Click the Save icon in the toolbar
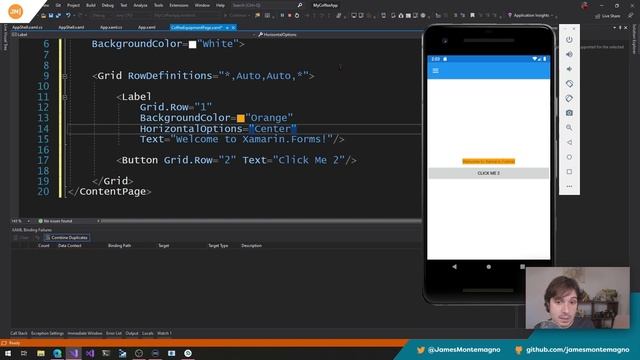Image resolution: width=640 pixels, height=360 pixels. point(51,16)
